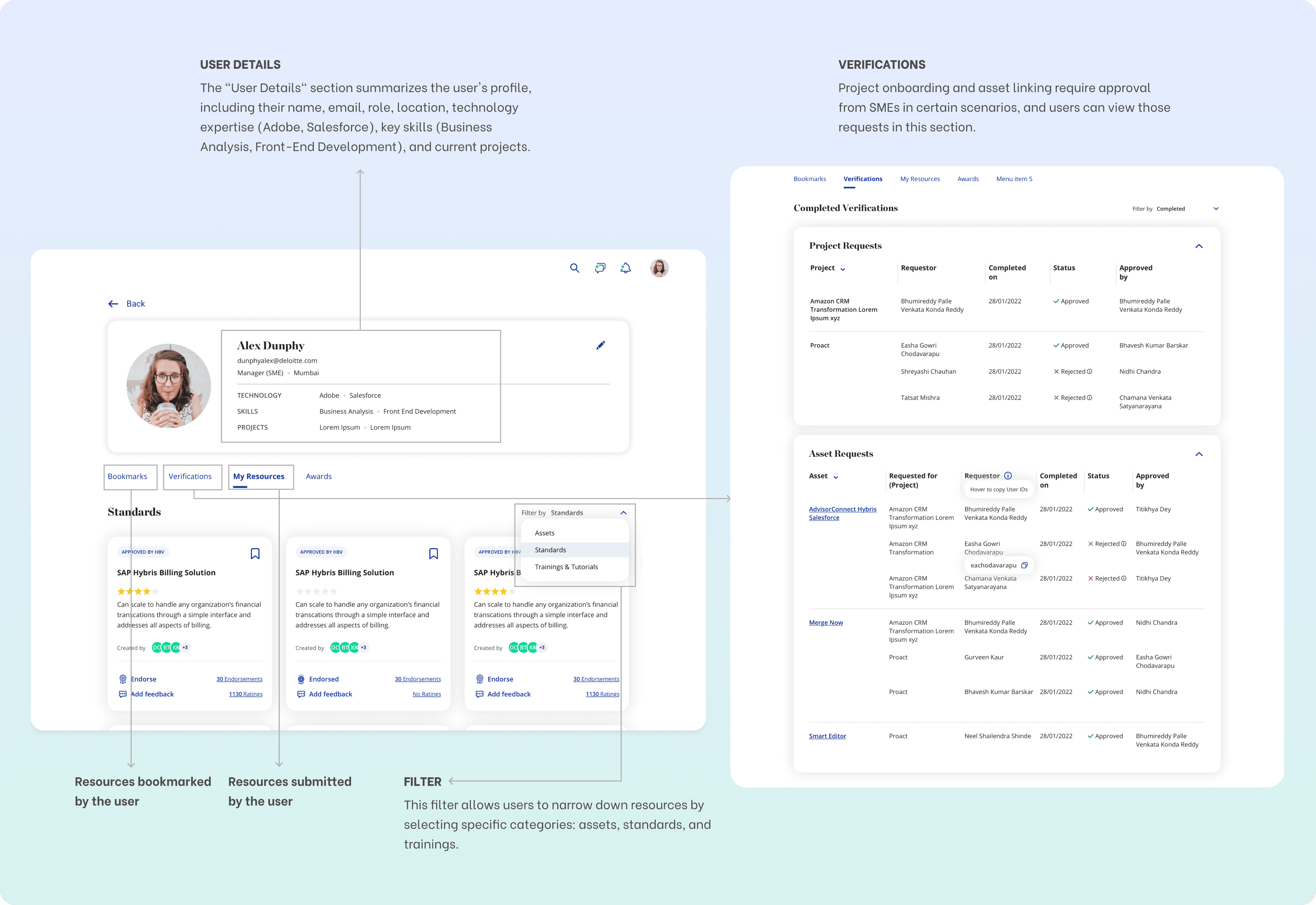Open the No Ratings link

(x=427, y=694)
